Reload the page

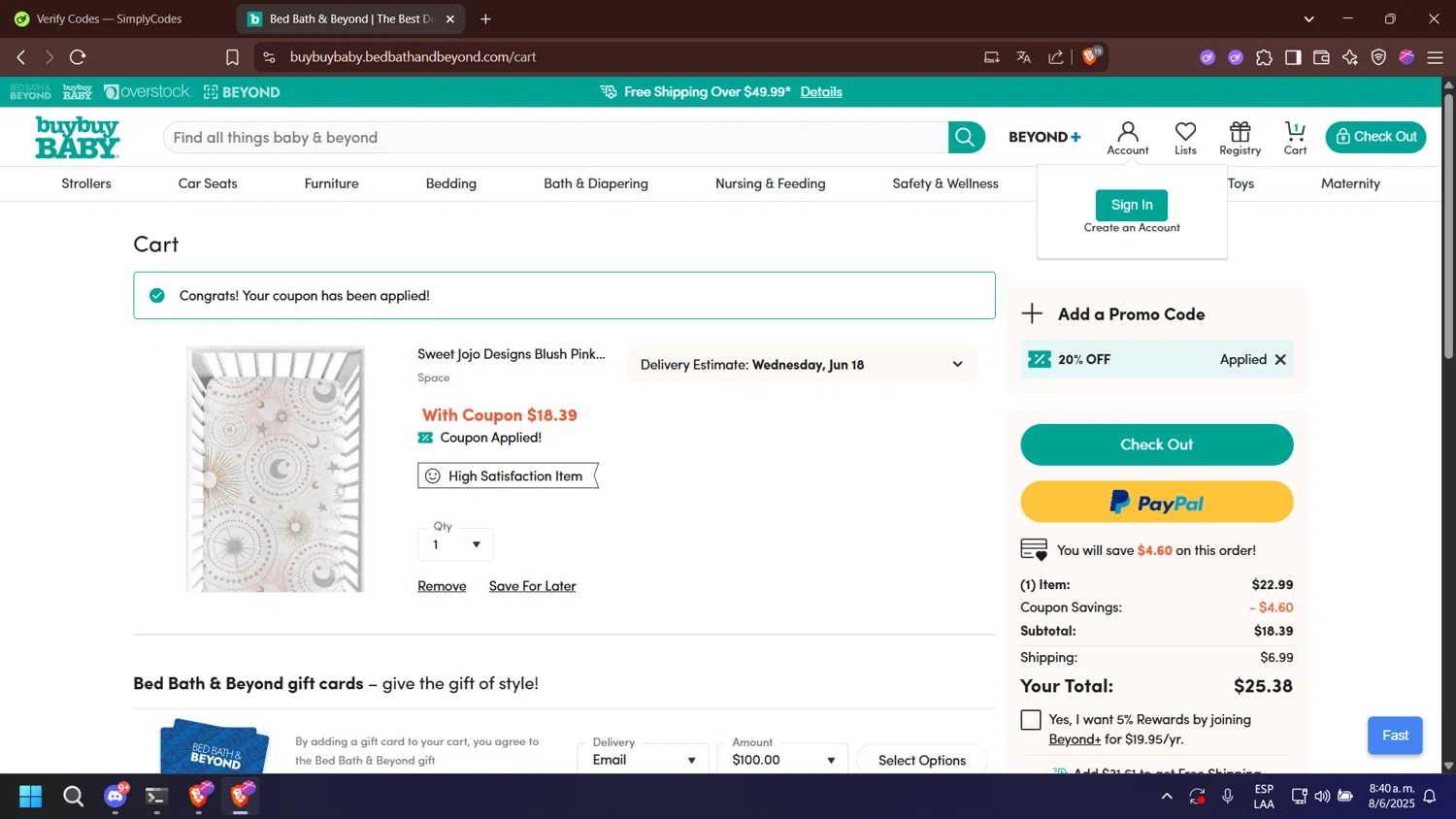pos(79,57)
